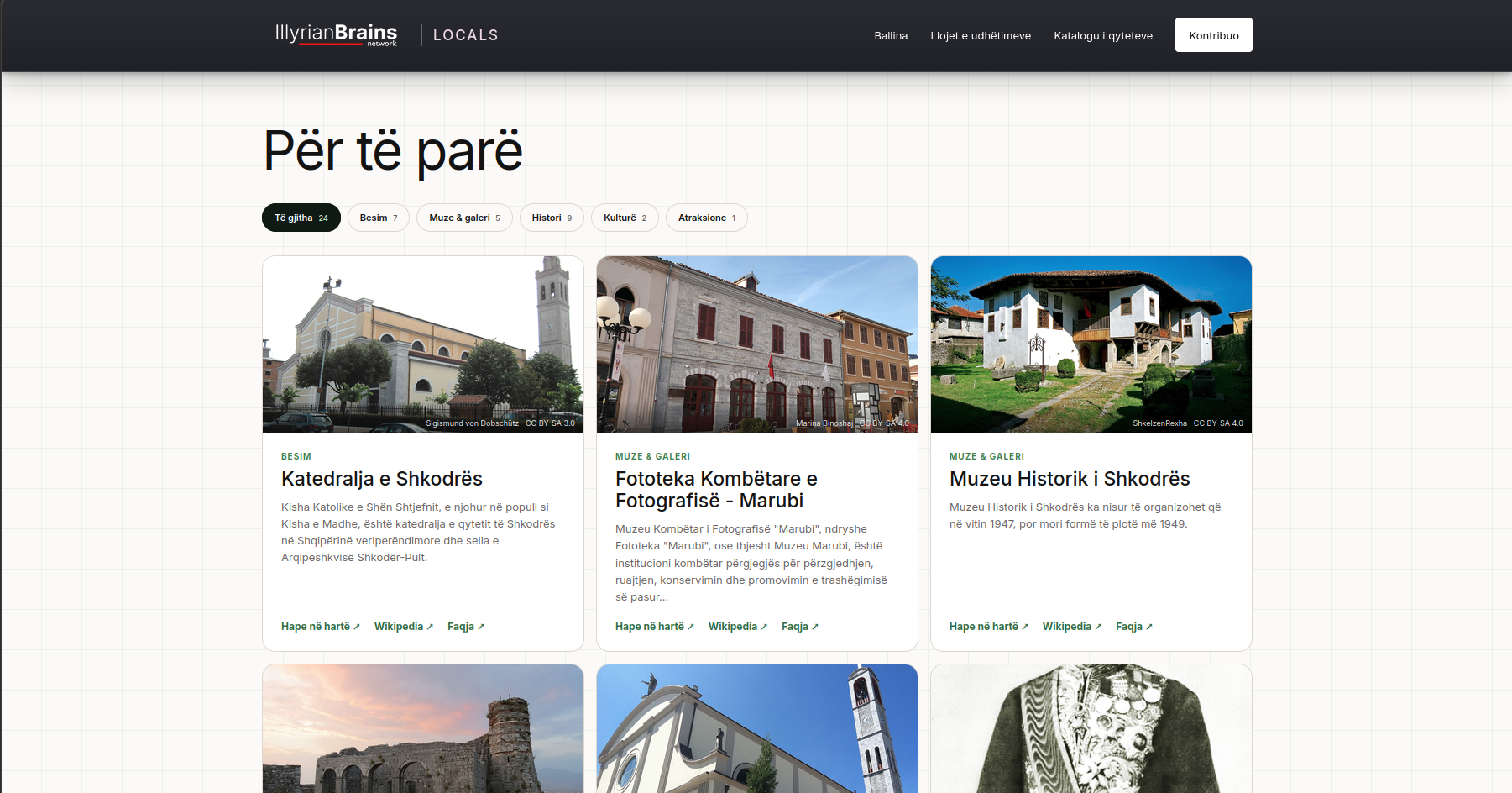The height and width of the screenshot is (793, 1512).
Task: Open Fototeka Marubi on the map
Action: tap(655, 627)
